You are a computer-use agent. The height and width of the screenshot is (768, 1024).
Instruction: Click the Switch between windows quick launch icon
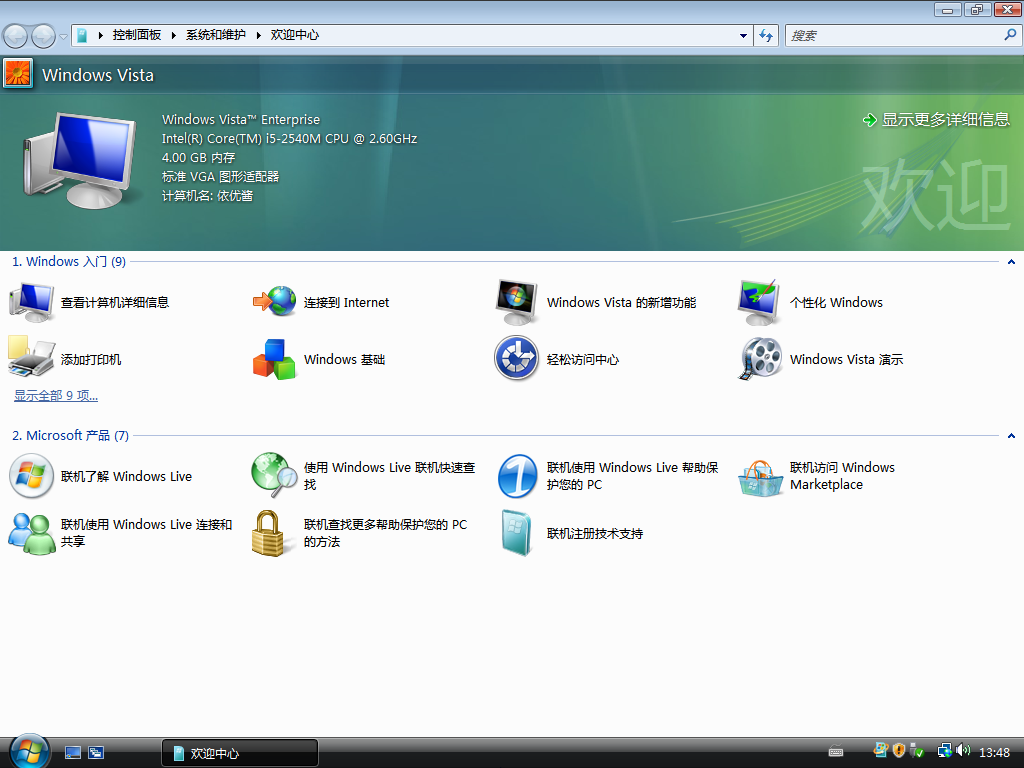(96, 752)
